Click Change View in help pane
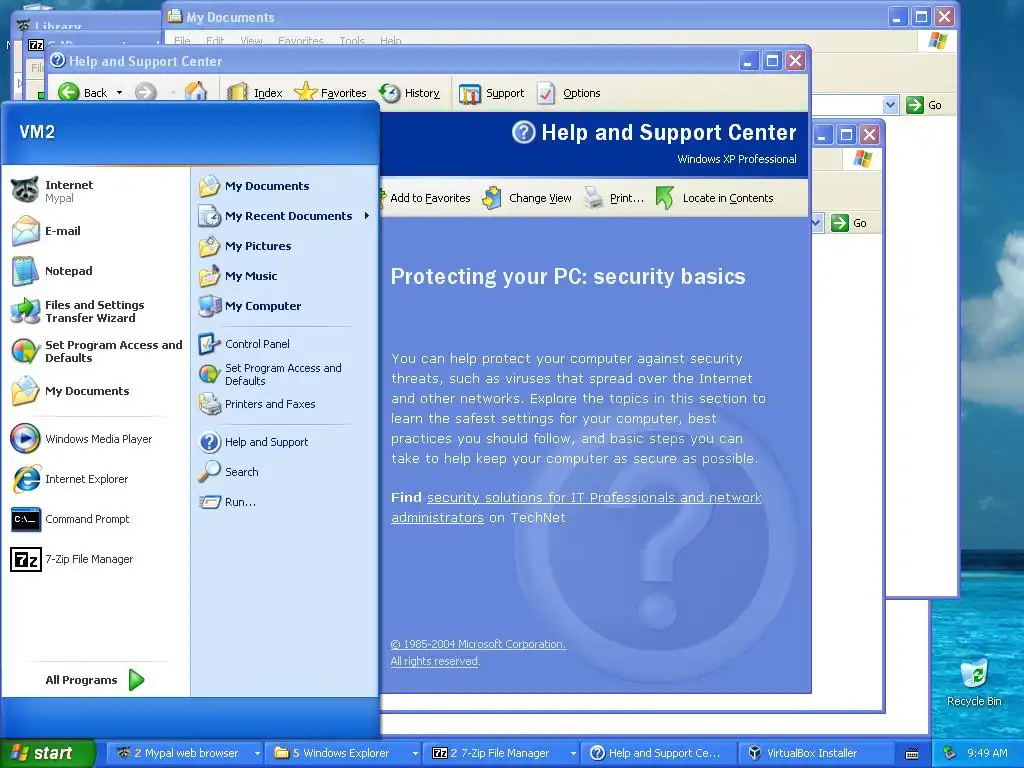Viewport: 1024px width, 768px height. (x=526, y=198)
